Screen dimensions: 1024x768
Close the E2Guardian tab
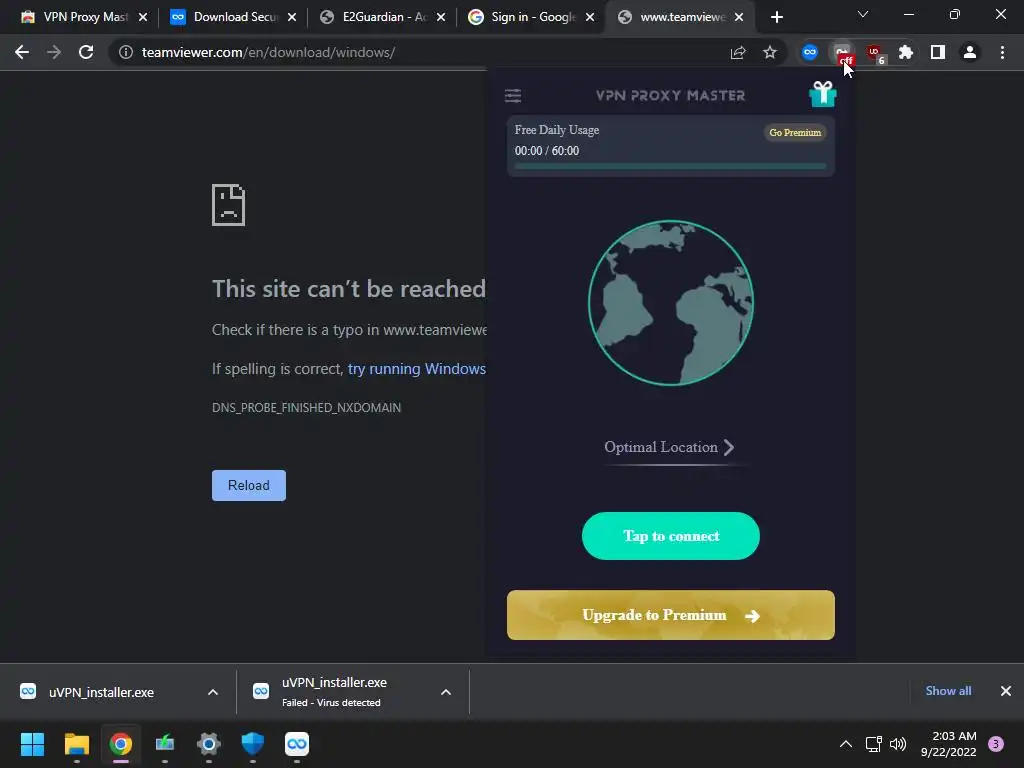click(441, 17)
